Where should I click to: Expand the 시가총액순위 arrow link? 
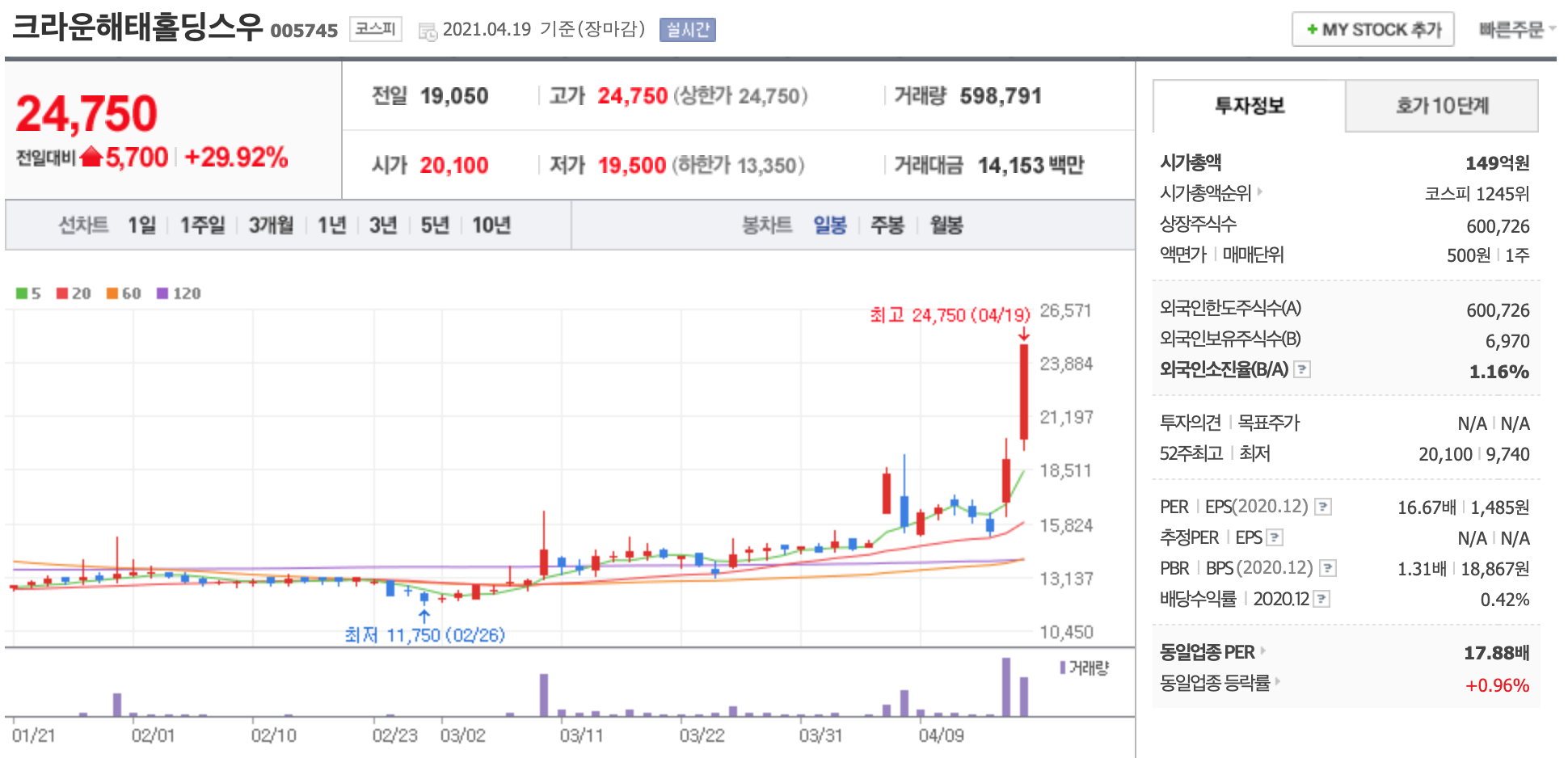(x=1259, y=192)
